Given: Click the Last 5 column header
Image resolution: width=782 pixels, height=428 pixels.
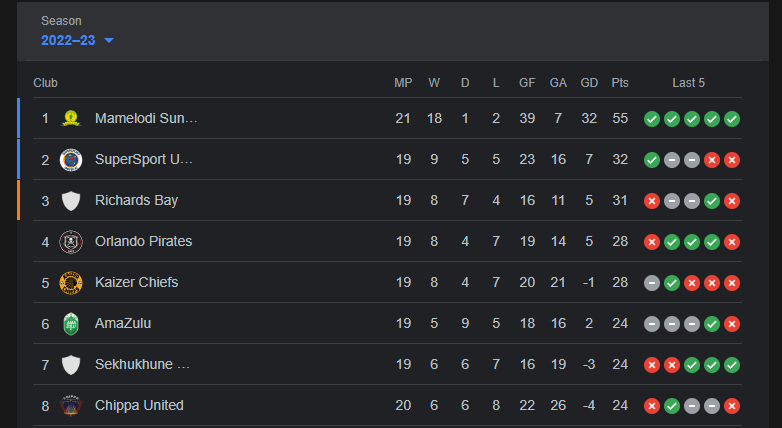Looking at the screenshot, I should click(689, 83).
